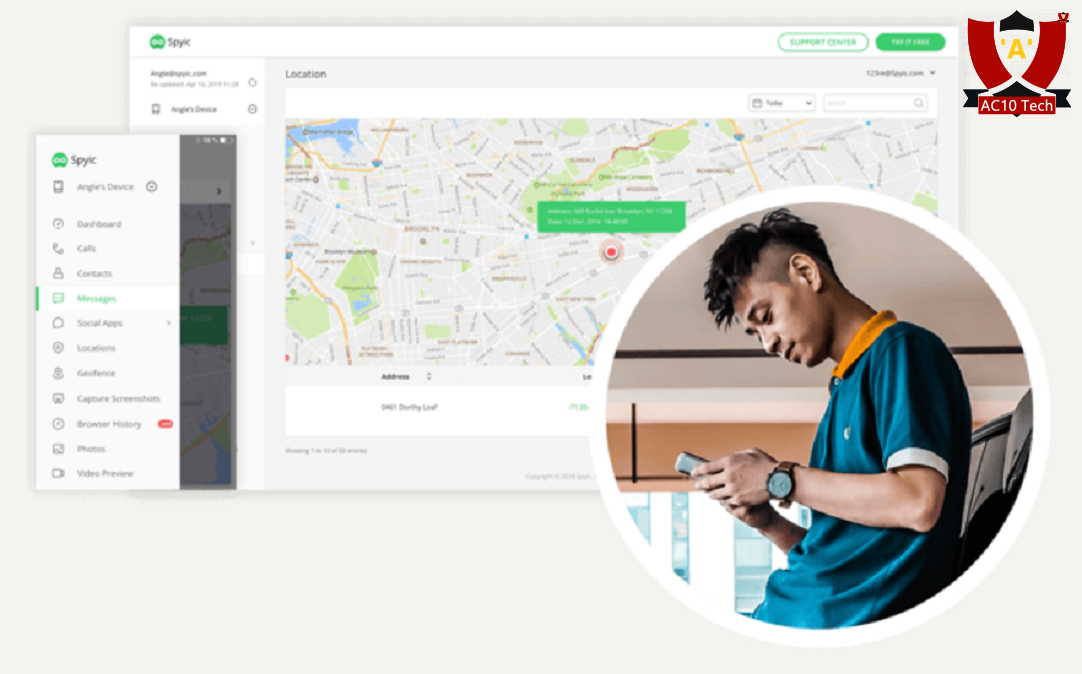Click the Geofence icon in the sidebar
Viewport: 1082px width, 674px height.
pyautogui.click(x=58, y=373)
